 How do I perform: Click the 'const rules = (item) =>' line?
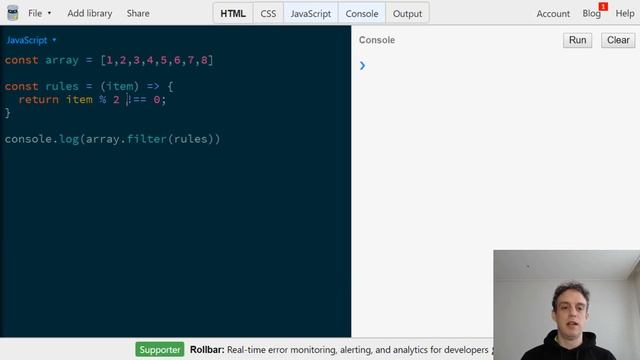coord(89,86)
